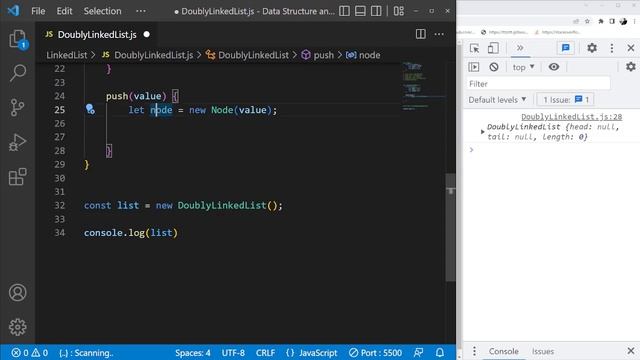This screenshot has height=360, width=640.
Task: Click the Extensions puzzle icon in browser
Action: [601, 21]
